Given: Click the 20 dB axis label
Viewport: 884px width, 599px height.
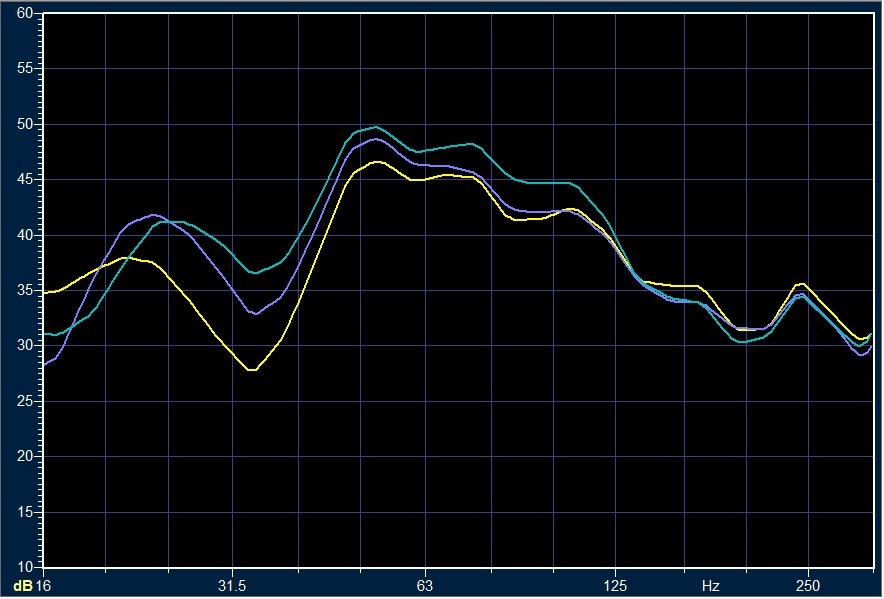Looking at the screenshot, I should click(25, 456).
